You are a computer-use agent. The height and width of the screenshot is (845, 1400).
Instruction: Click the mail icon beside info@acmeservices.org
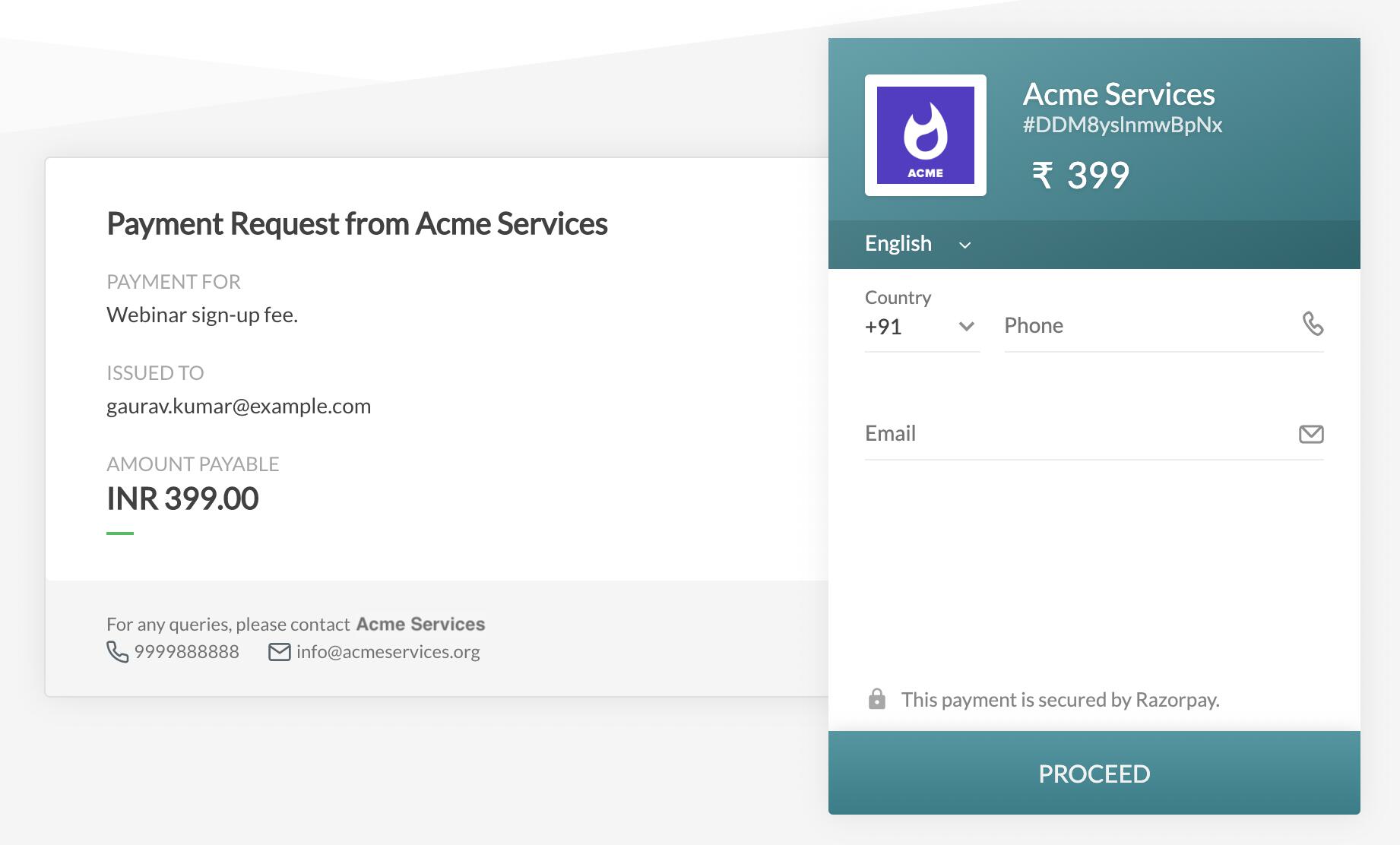click(280, 652)
